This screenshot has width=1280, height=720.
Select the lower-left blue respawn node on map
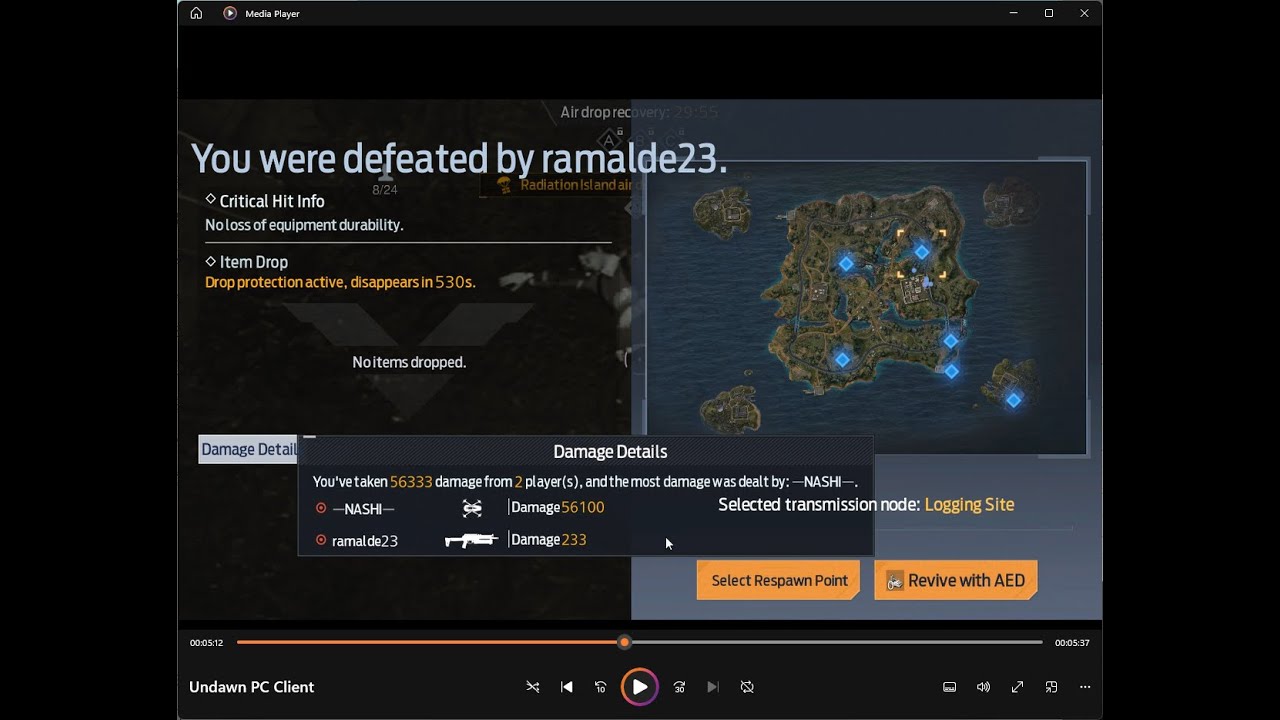coord(842,359)
